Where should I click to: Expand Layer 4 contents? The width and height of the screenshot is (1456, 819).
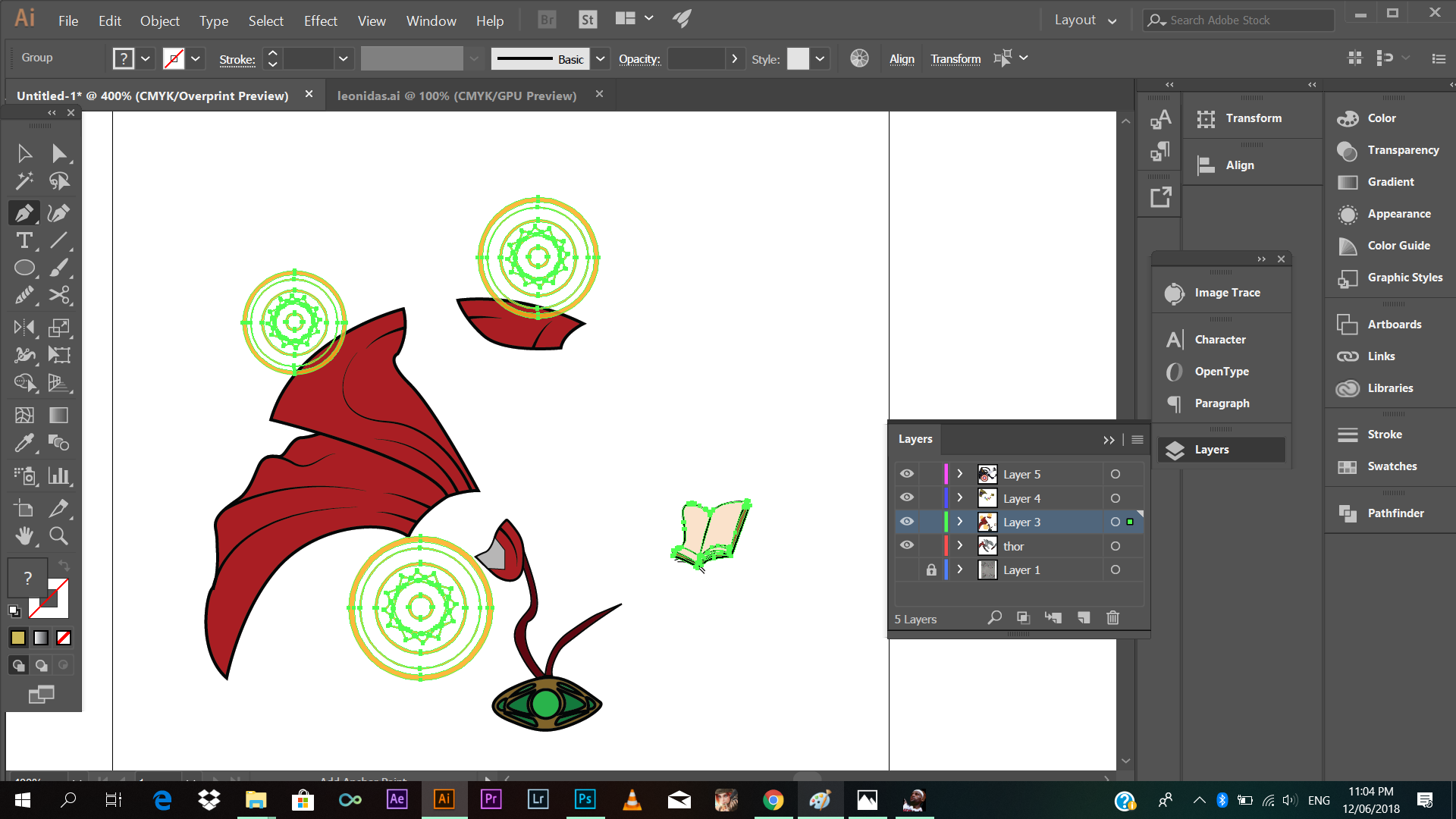(x=960, y=498)
